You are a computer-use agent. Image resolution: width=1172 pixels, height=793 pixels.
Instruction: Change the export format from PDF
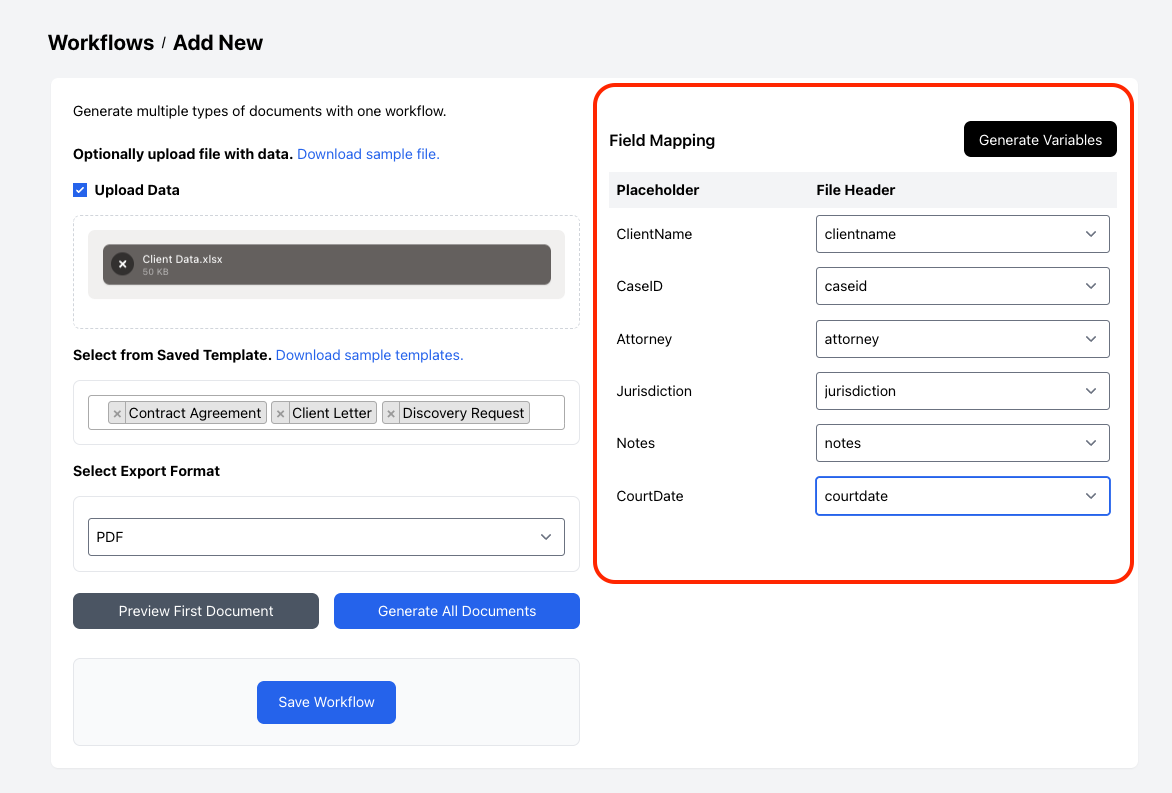326,536
